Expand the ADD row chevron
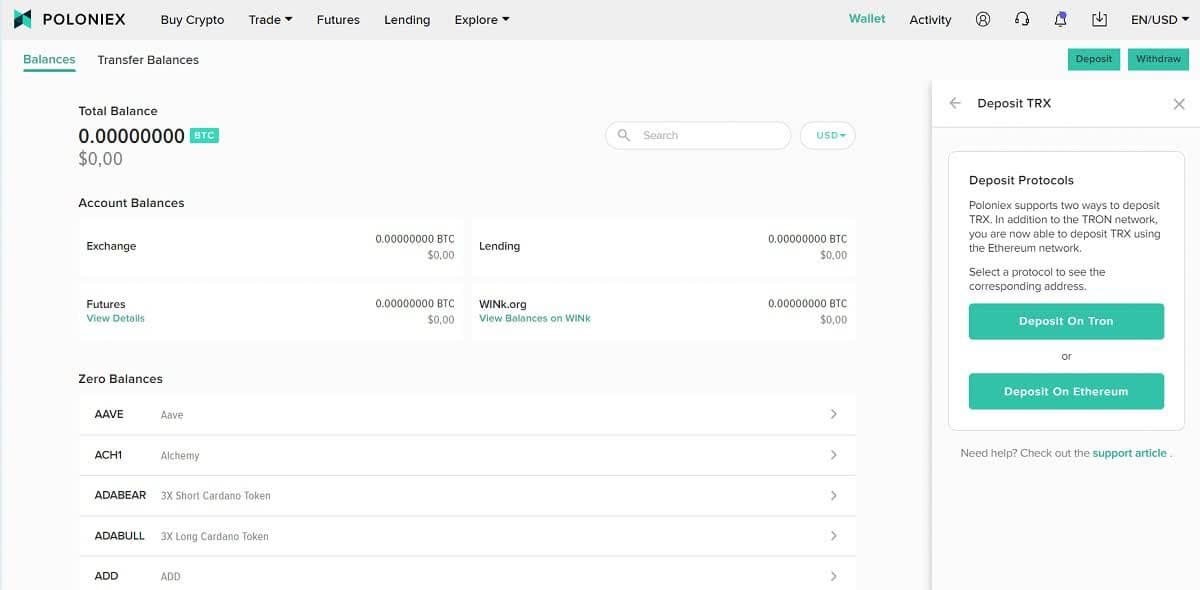The height and width of the screenshot is (590, 1200). 833,576
